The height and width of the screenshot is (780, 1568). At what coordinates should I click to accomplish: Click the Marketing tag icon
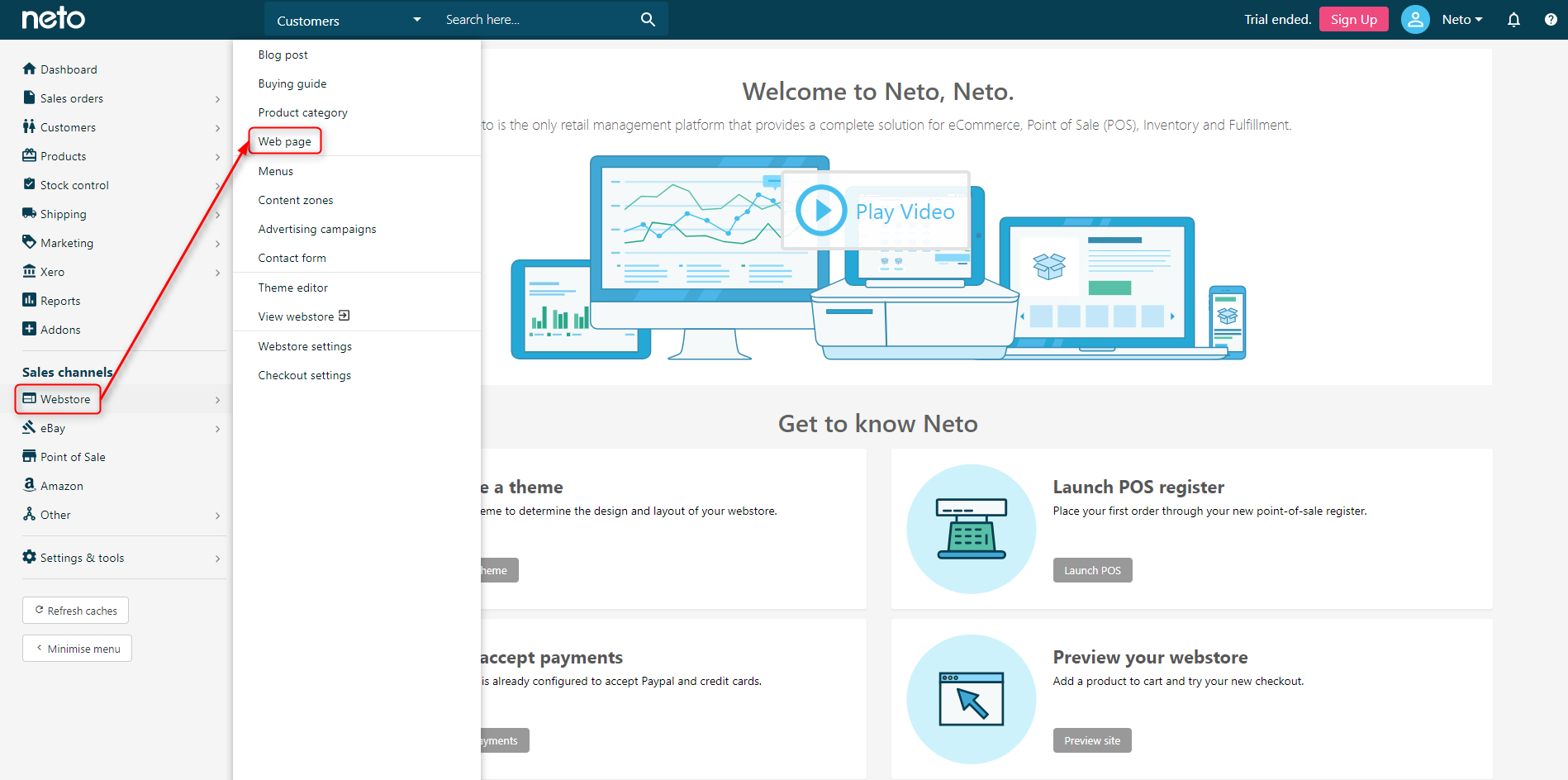[x=29, y=242]
